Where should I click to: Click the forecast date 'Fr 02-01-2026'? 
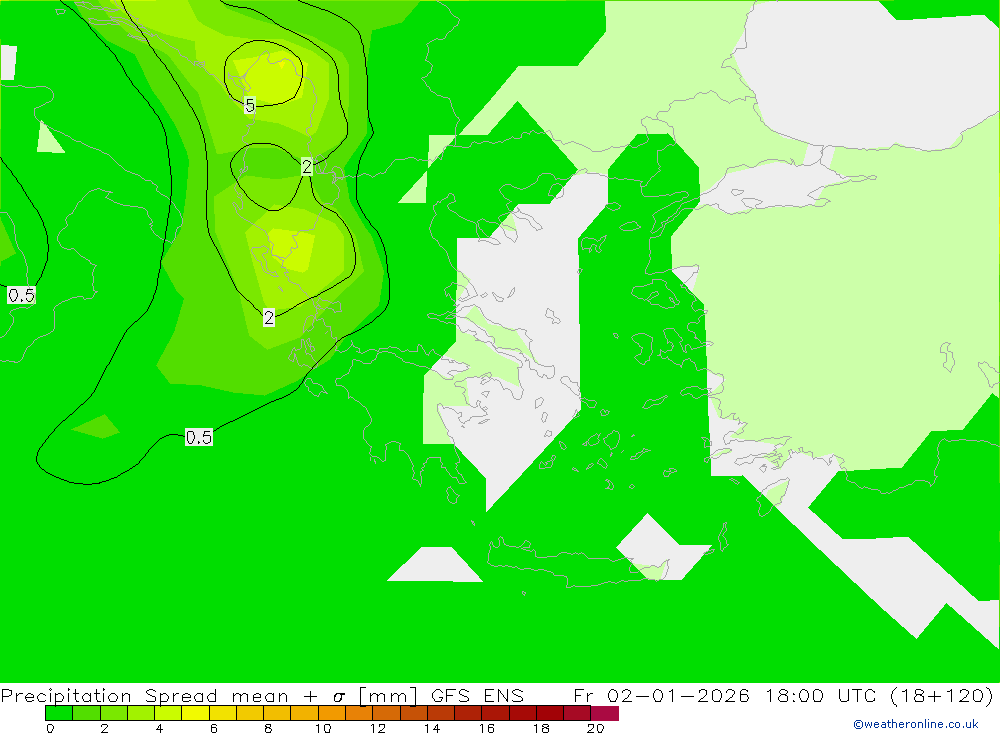click(x=661, y=695)
